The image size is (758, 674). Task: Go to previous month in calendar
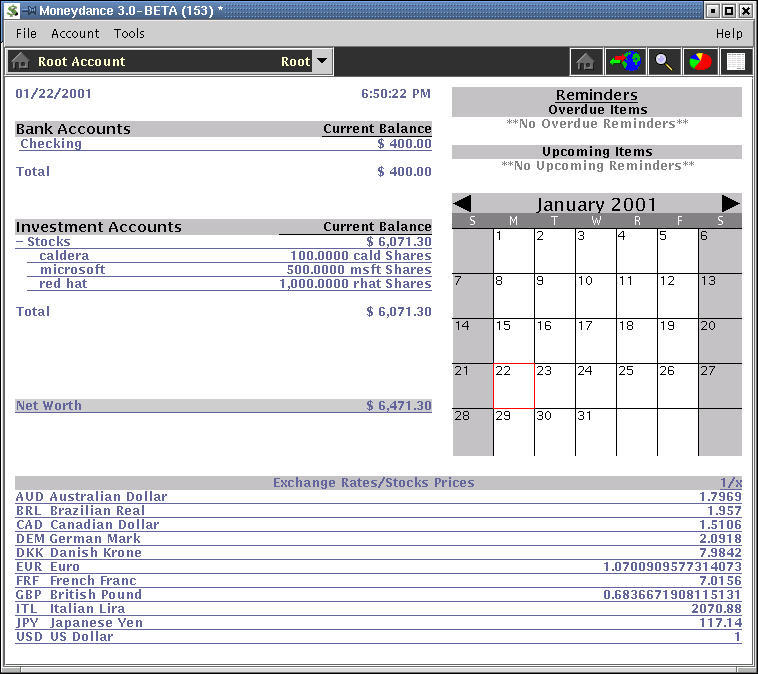463,204
